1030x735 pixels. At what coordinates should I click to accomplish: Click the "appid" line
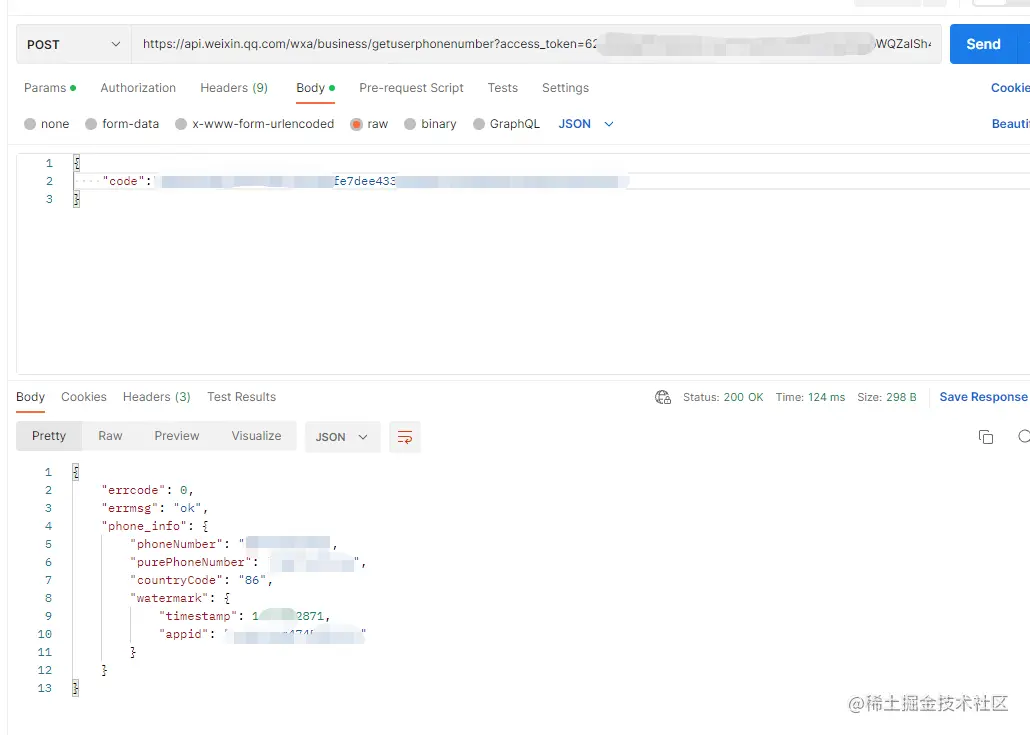coord(262,635)
